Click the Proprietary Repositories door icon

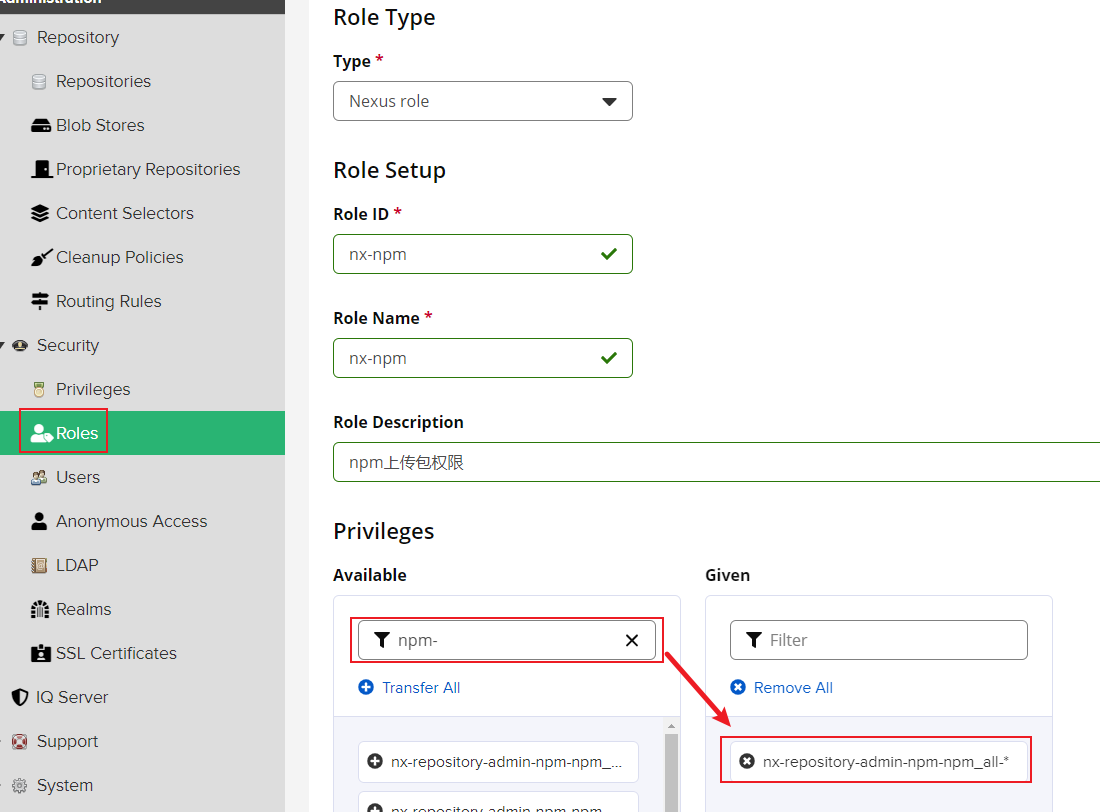click(x=41, y=169)
